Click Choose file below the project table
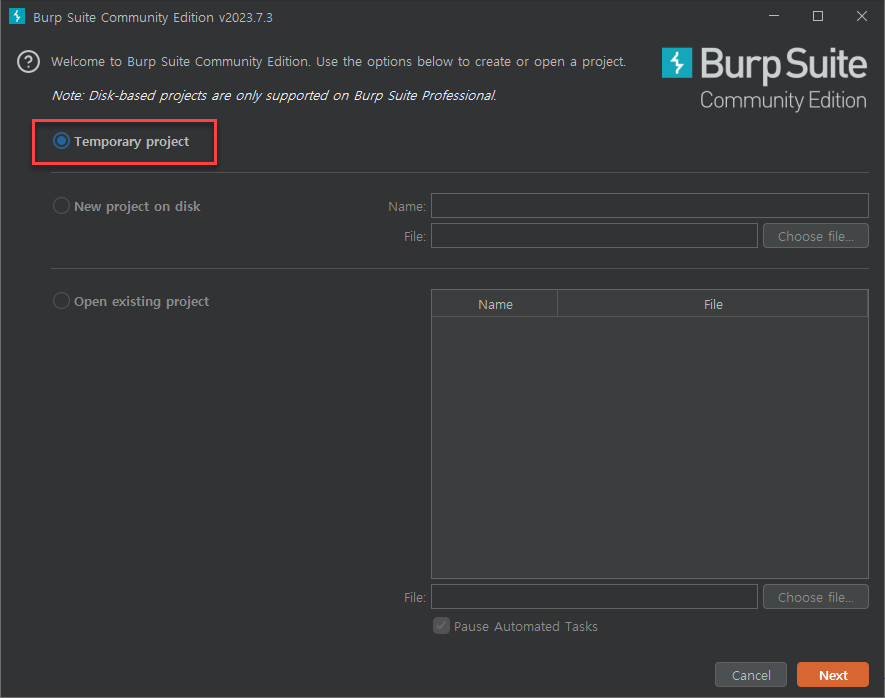This screenshot has width=885, height=698. click(x=816, y=596)
